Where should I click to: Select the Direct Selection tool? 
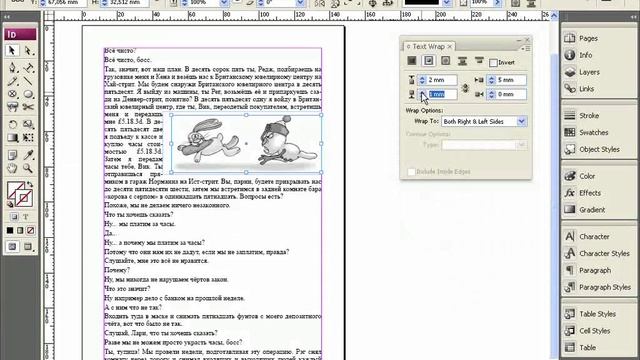tap(28, 51)
